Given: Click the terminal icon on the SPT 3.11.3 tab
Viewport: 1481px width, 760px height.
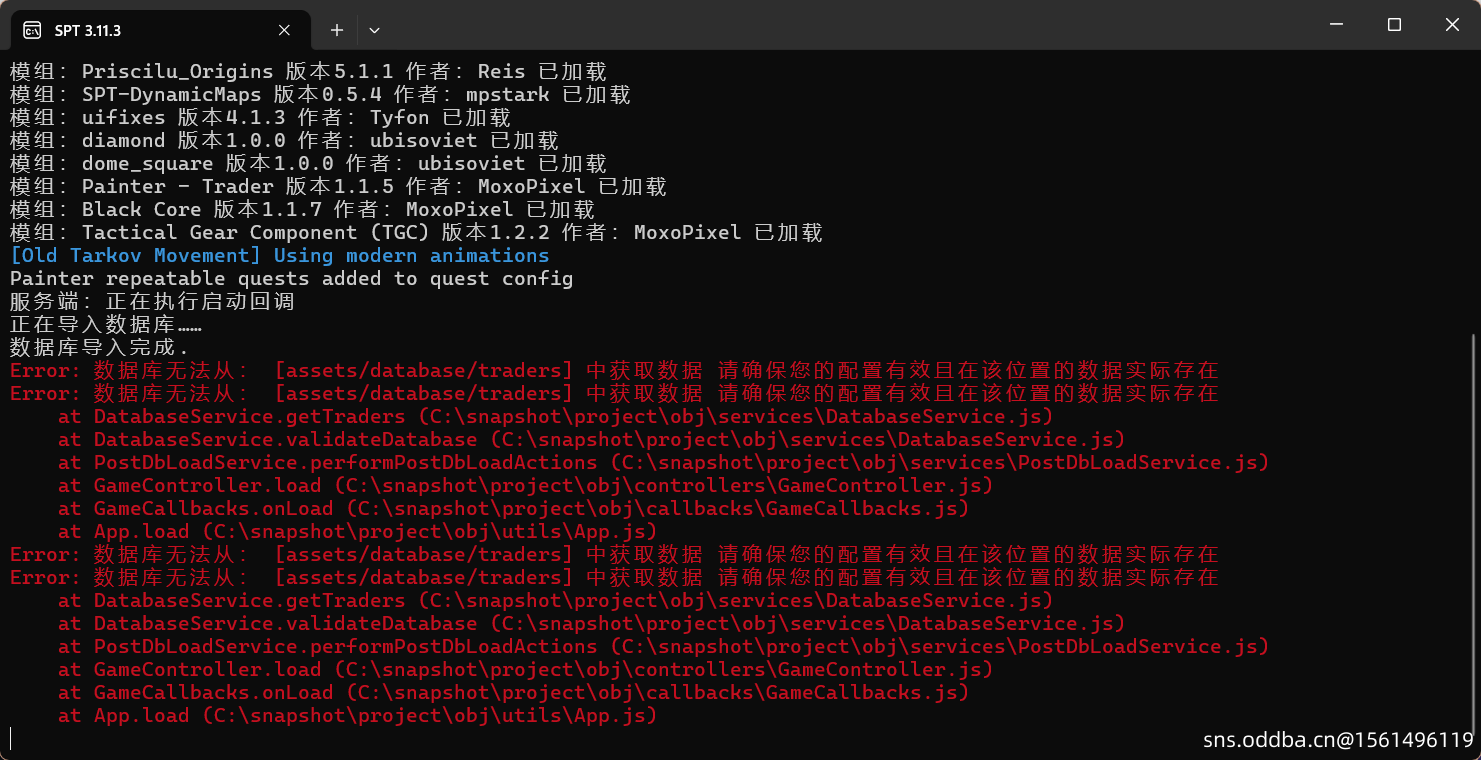Looking at the screenshot, I should [x=32, y=30].
